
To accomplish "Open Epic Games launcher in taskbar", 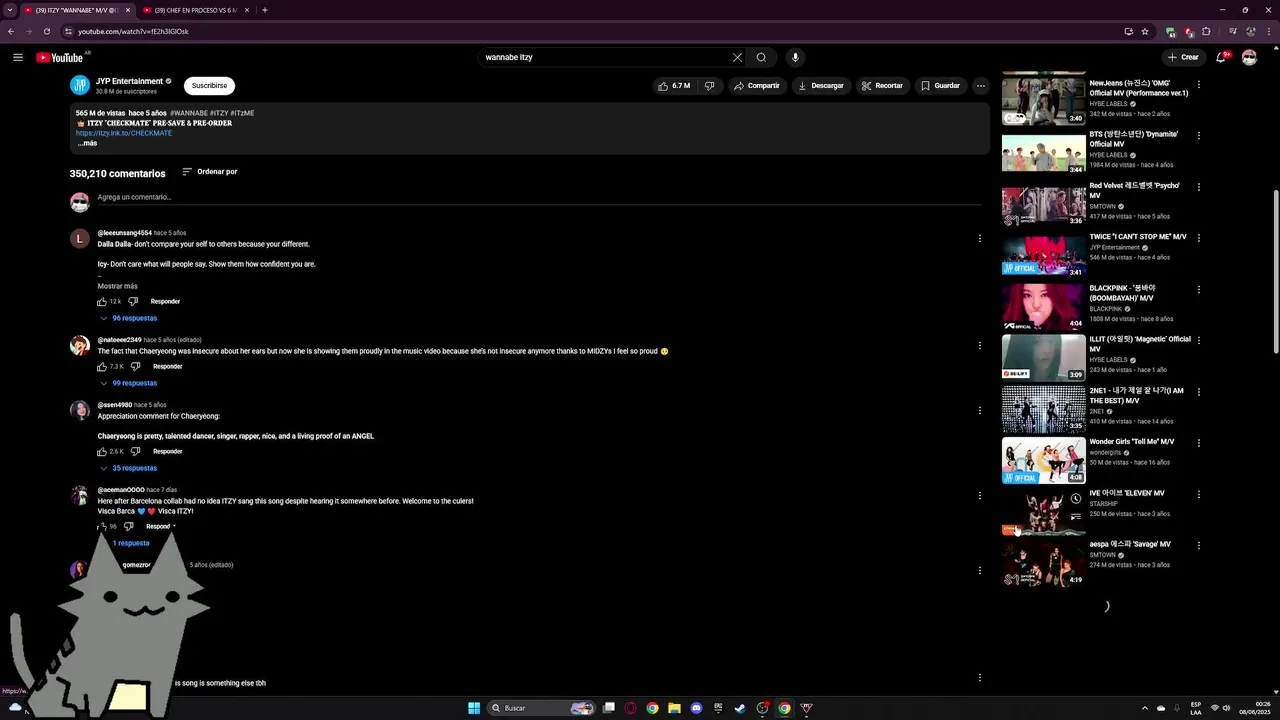I will [x=718, y=708].
